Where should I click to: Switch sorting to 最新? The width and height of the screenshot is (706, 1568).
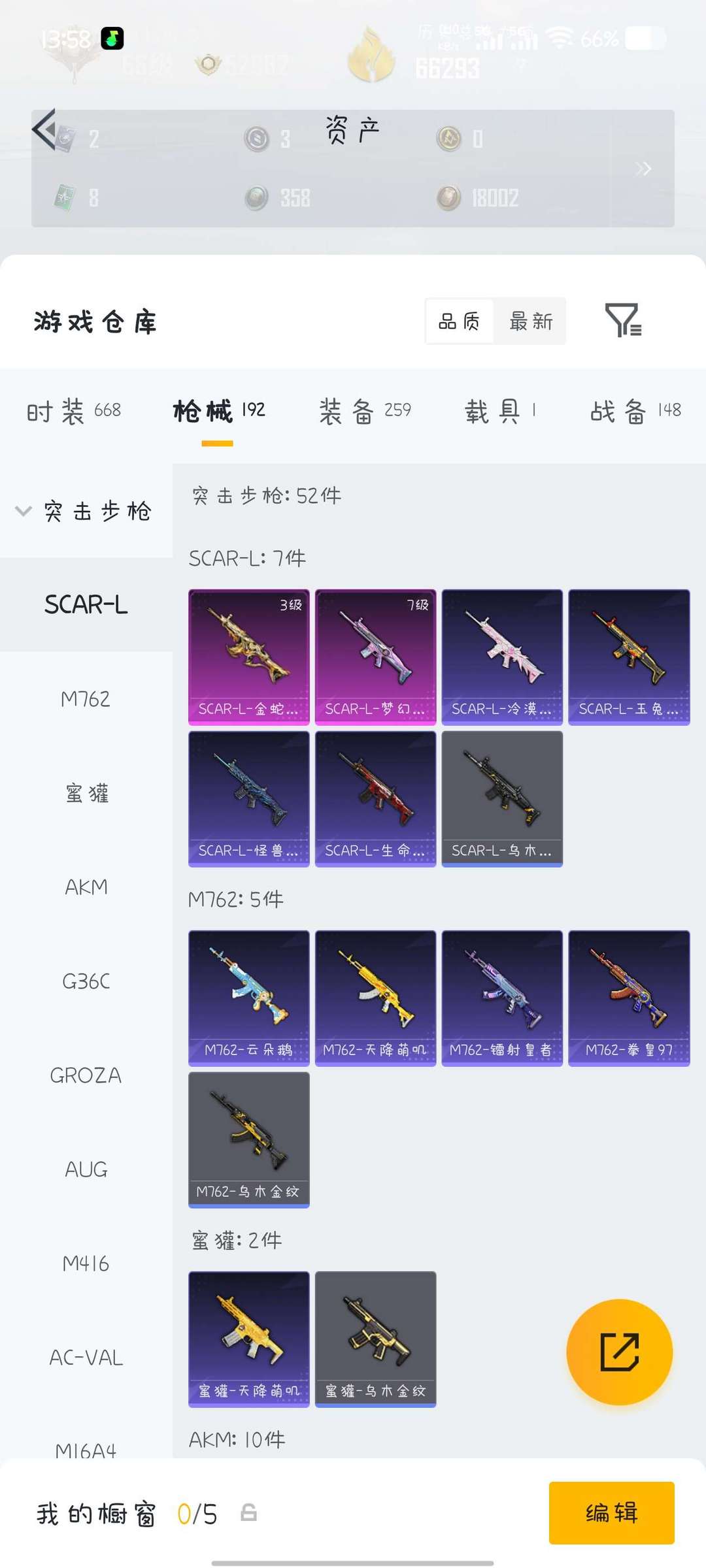click(530, 321)
